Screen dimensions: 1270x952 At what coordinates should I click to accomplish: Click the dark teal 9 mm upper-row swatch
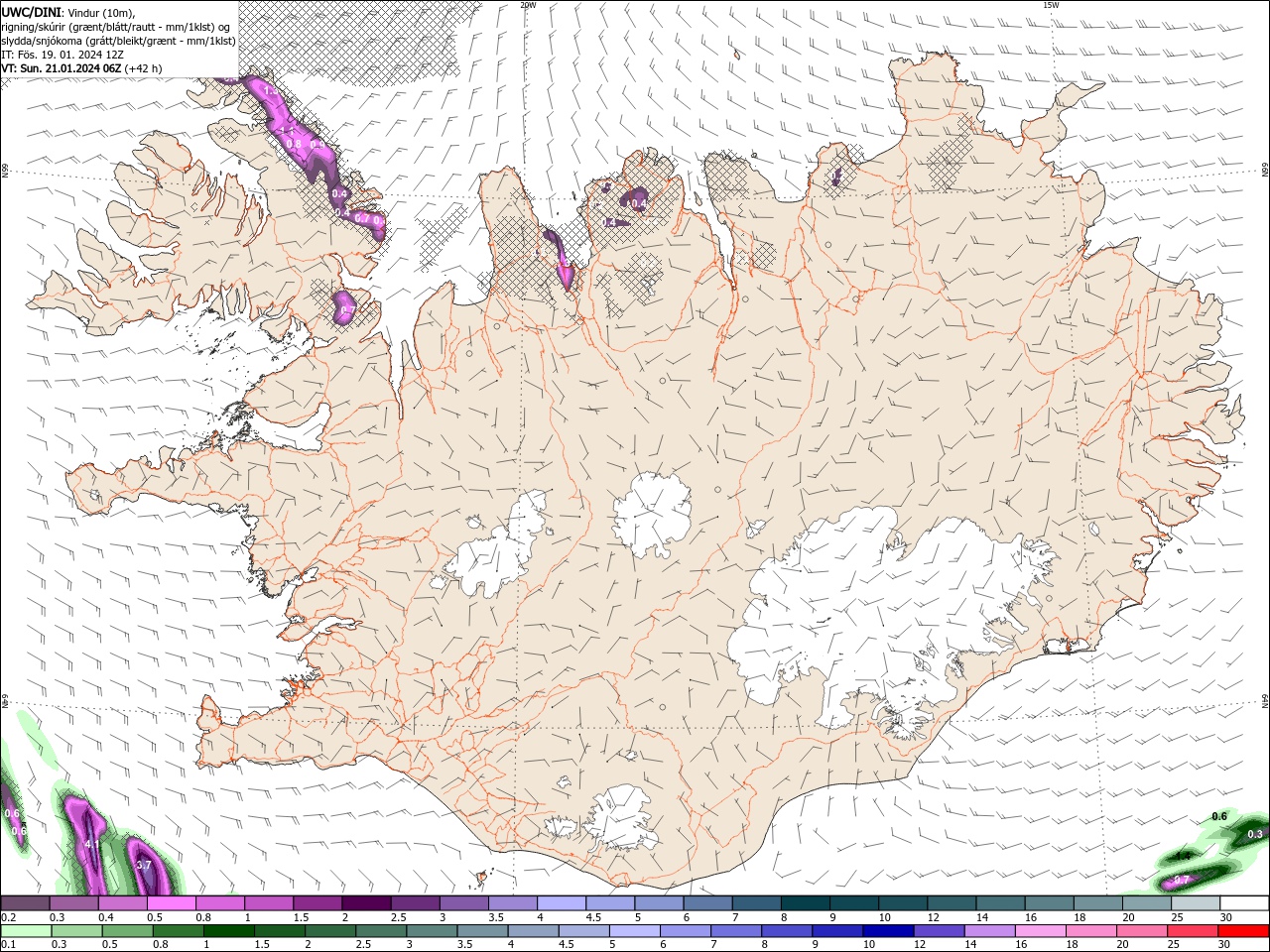[854, 903]
